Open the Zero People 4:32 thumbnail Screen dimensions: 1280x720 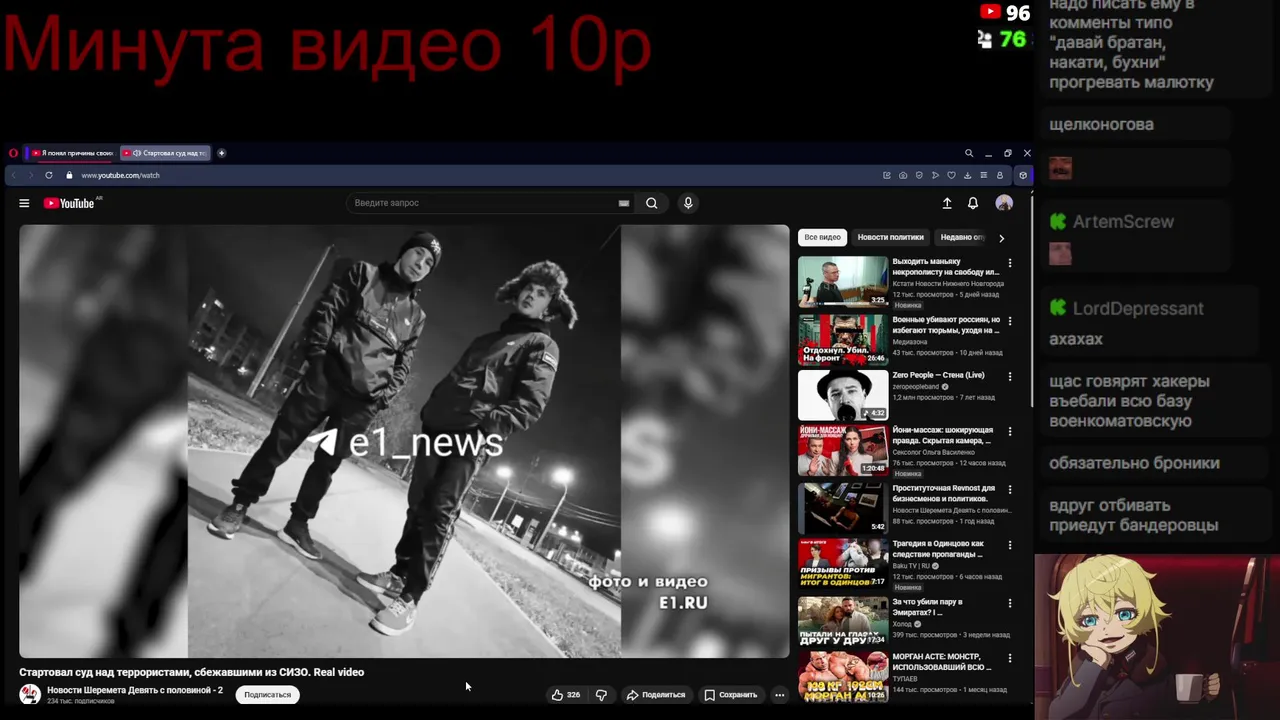(843, 395)
